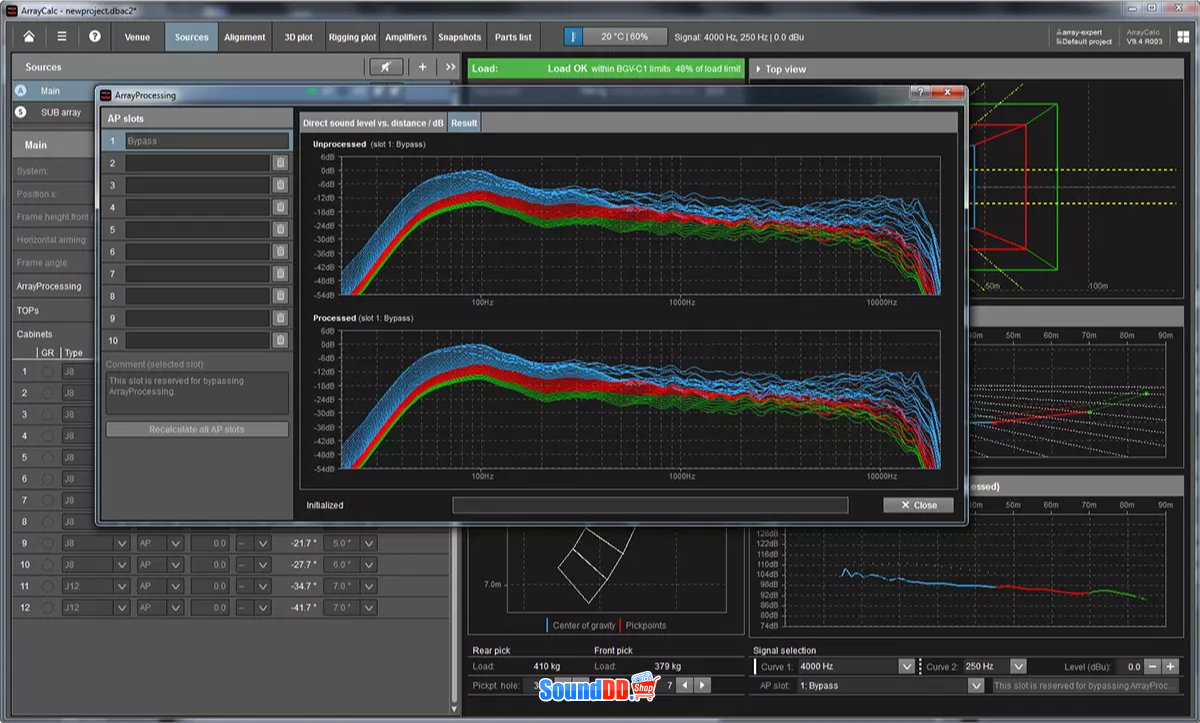Toggle GR radio button for cabinet 3
Image resolution: width=1200 pixels, height=723 pixels.
pyautogui.click(x=47, y=414)
